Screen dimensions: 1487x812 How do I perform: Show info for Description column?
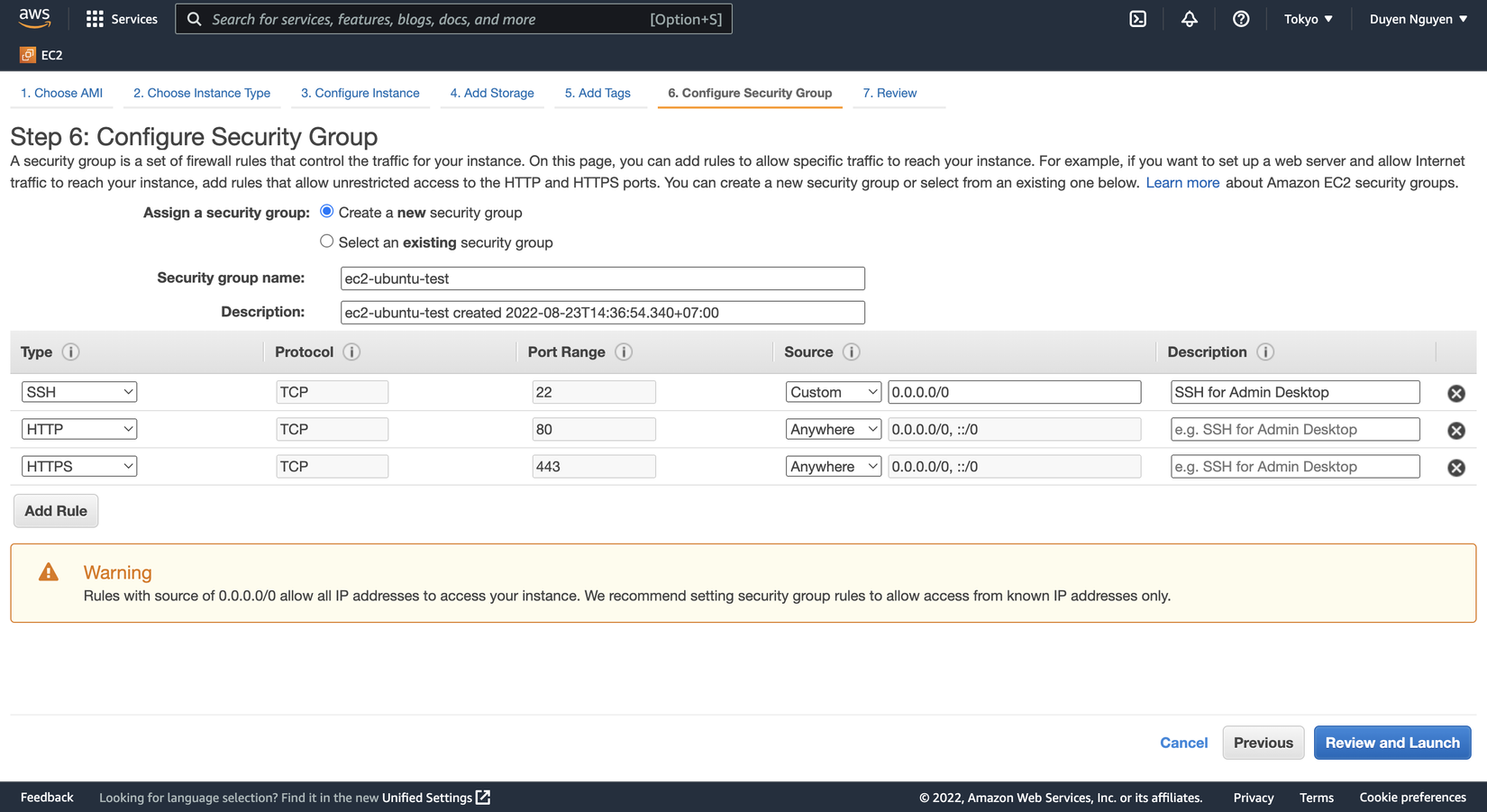1265,352
